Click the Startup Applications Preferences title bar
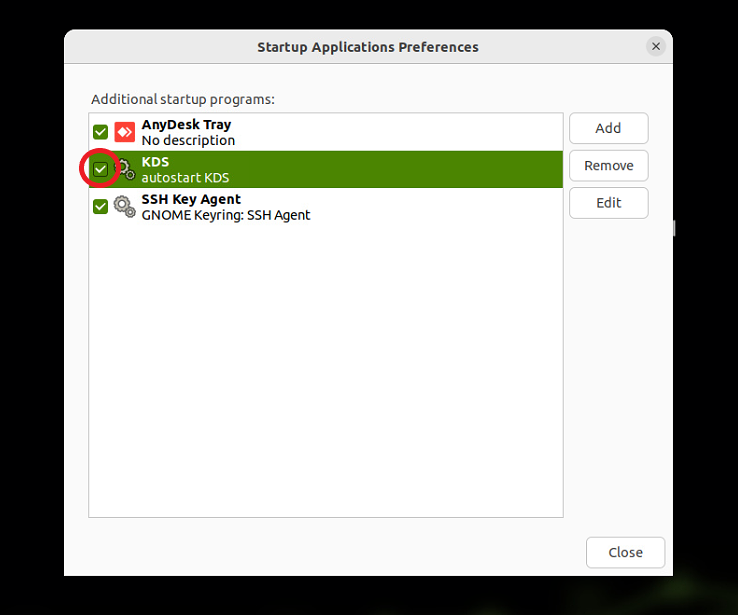This screenshot has width=738, height=615. pyautogui.click(x=368, y=47)
